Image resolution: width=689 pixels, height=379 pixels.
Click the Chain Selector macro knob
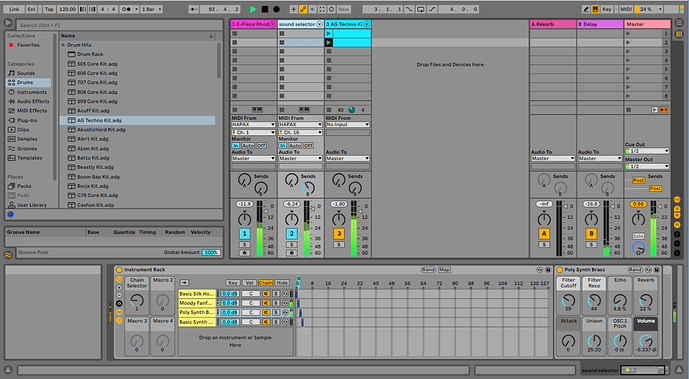pyautogui.click(x=137, y=301)
